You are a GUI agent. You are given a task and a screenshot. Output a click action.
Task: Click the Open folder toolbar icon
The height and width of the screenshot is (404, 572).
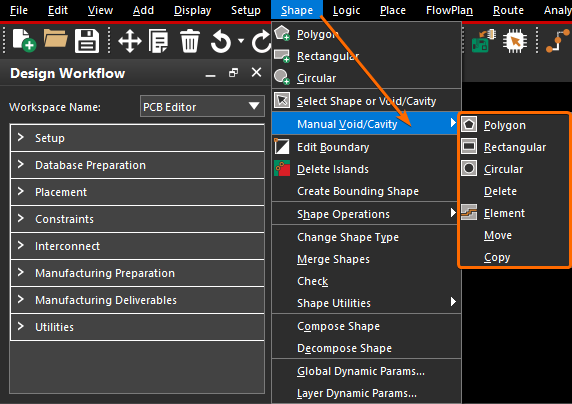tap(55, 39)
